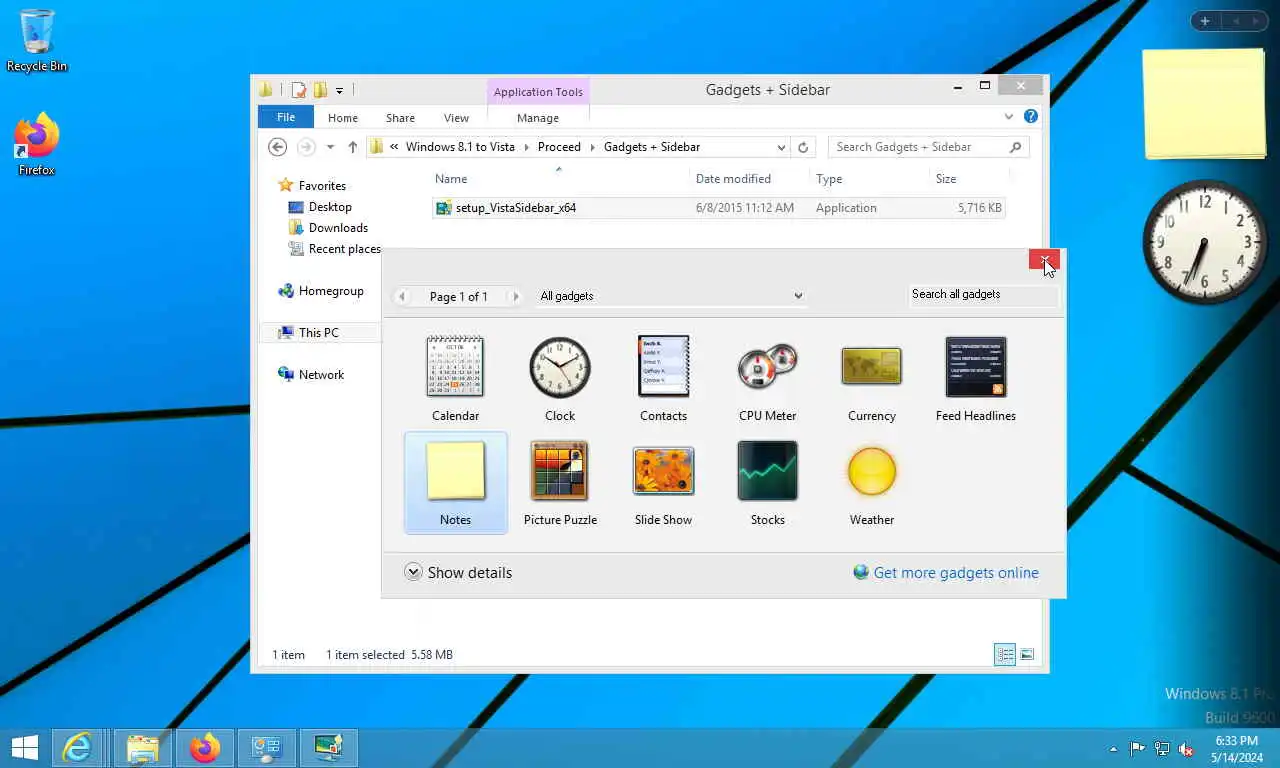
Task: Select the Firefox desktop shortcut
Action: [x=37, y=145]
